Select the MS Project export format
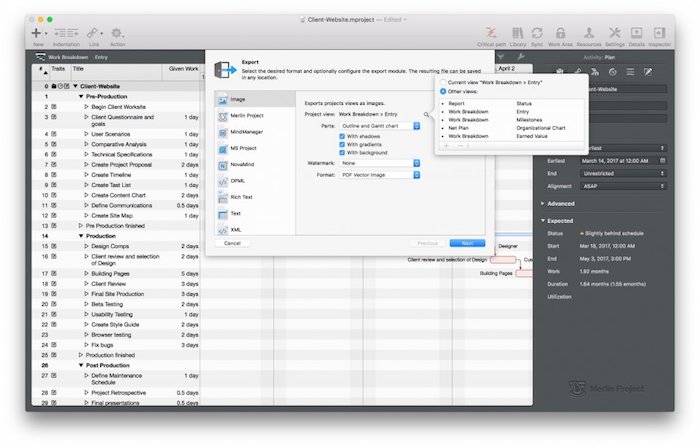This screenshot has height=448, width=700. [x=255, y=148]
